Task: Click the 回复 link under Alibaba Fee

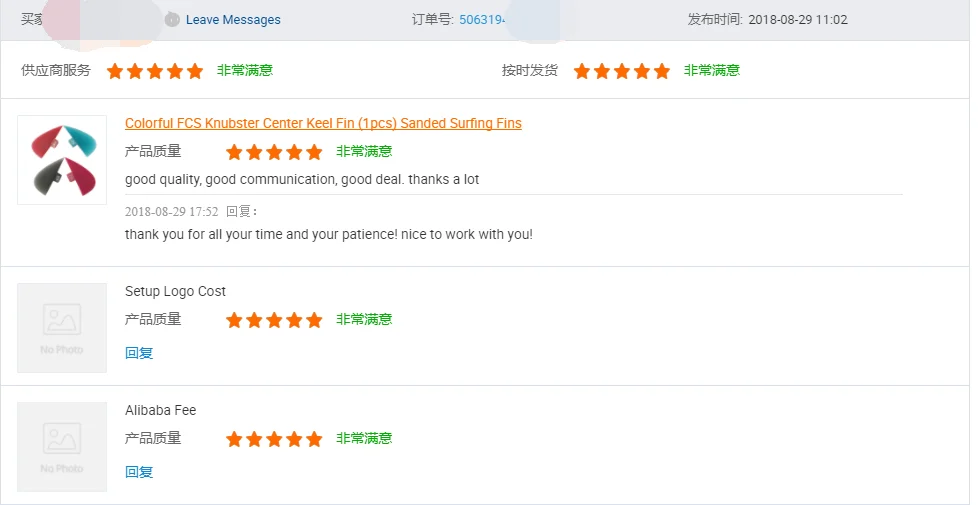Action: click(x=139, y=472)
